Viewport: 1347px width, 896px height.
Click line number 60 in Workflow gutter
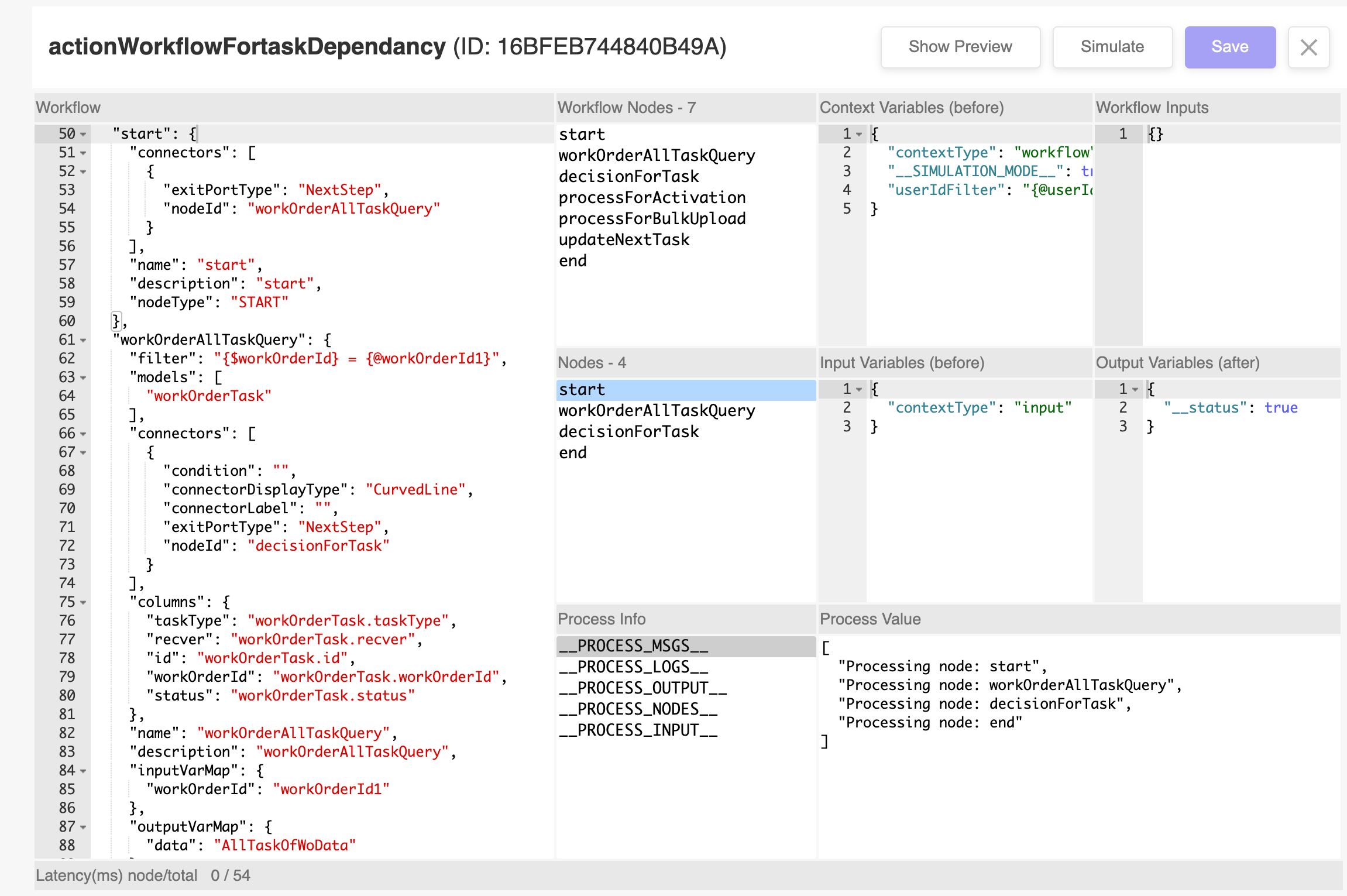click(67, 321)
